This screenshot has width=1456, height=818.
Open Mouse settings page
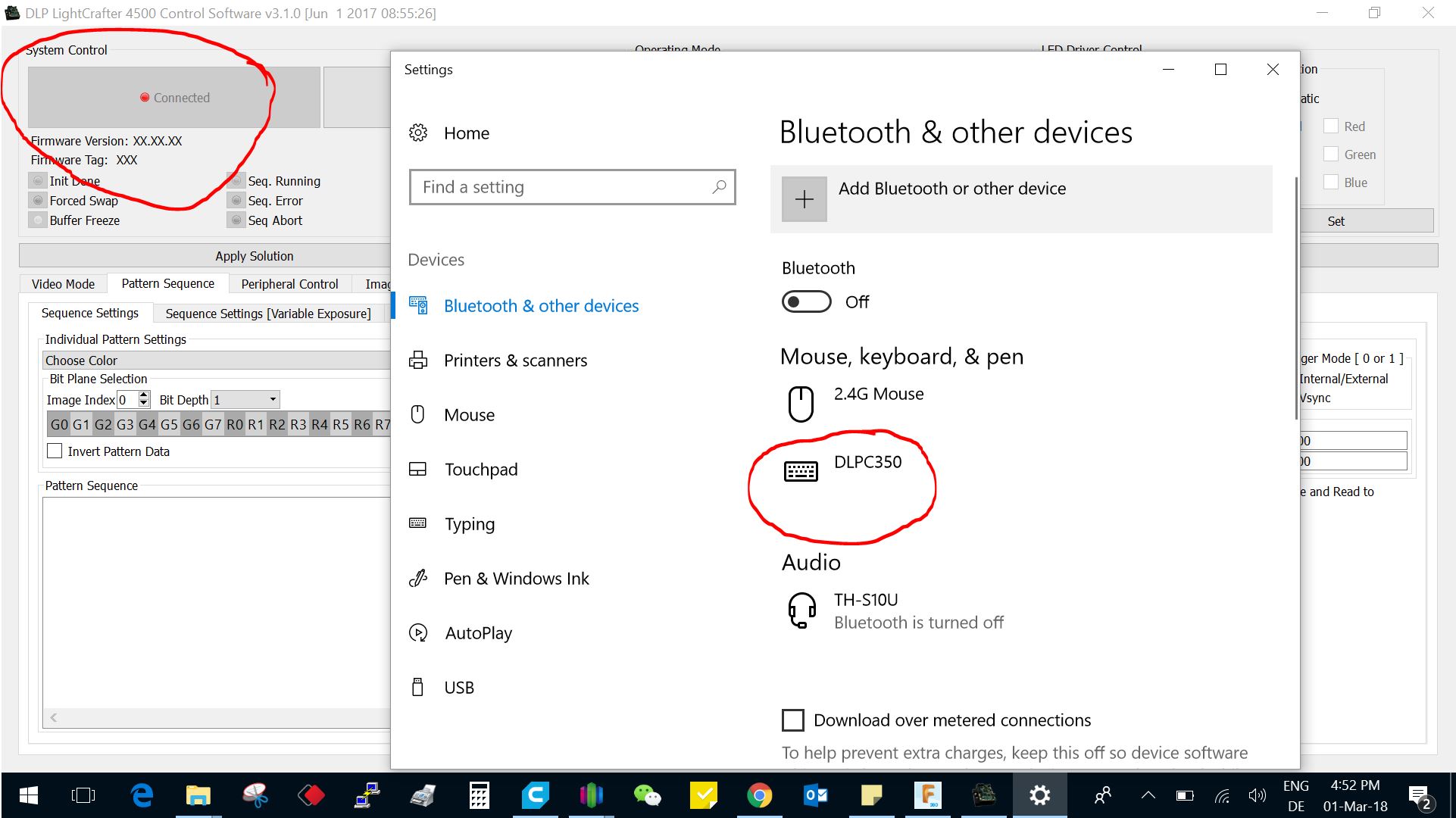[x=451, y=415]
